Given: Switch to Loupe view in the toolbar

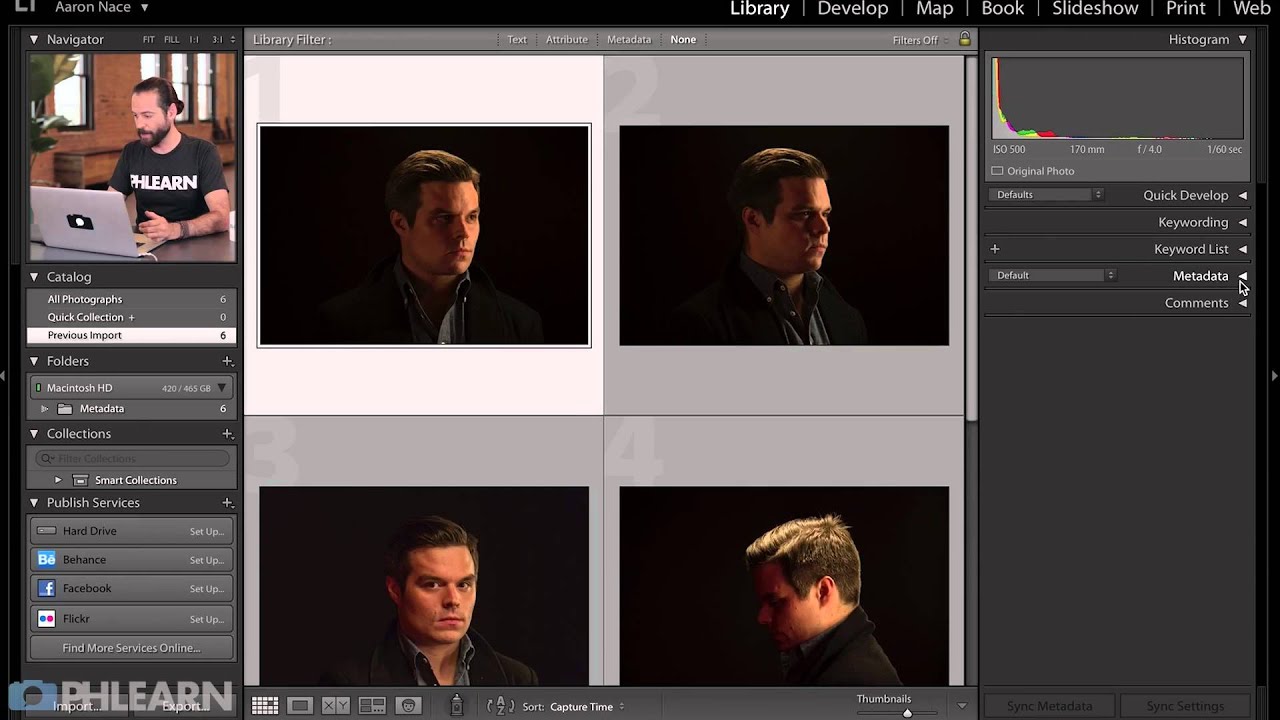Looking at the screenshot, I should pos(300,706).
